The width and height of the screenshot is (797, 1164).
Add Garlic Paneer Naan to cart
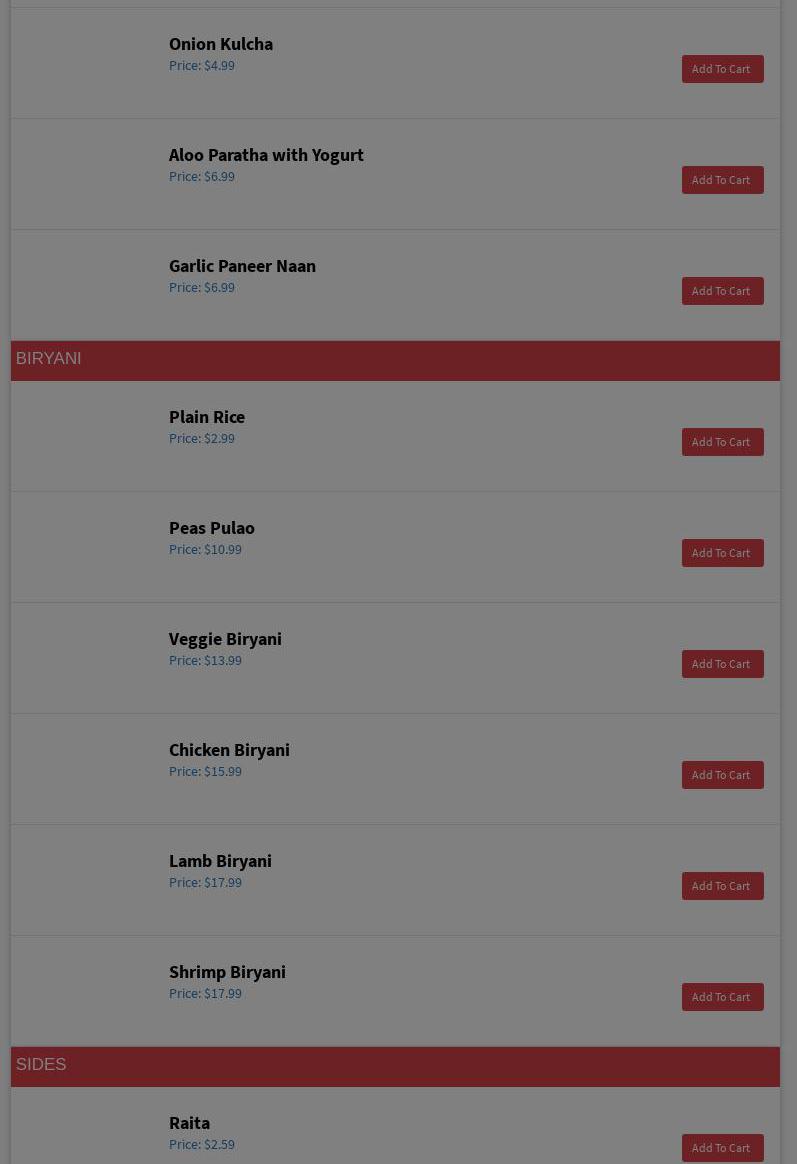pos(722,291)
